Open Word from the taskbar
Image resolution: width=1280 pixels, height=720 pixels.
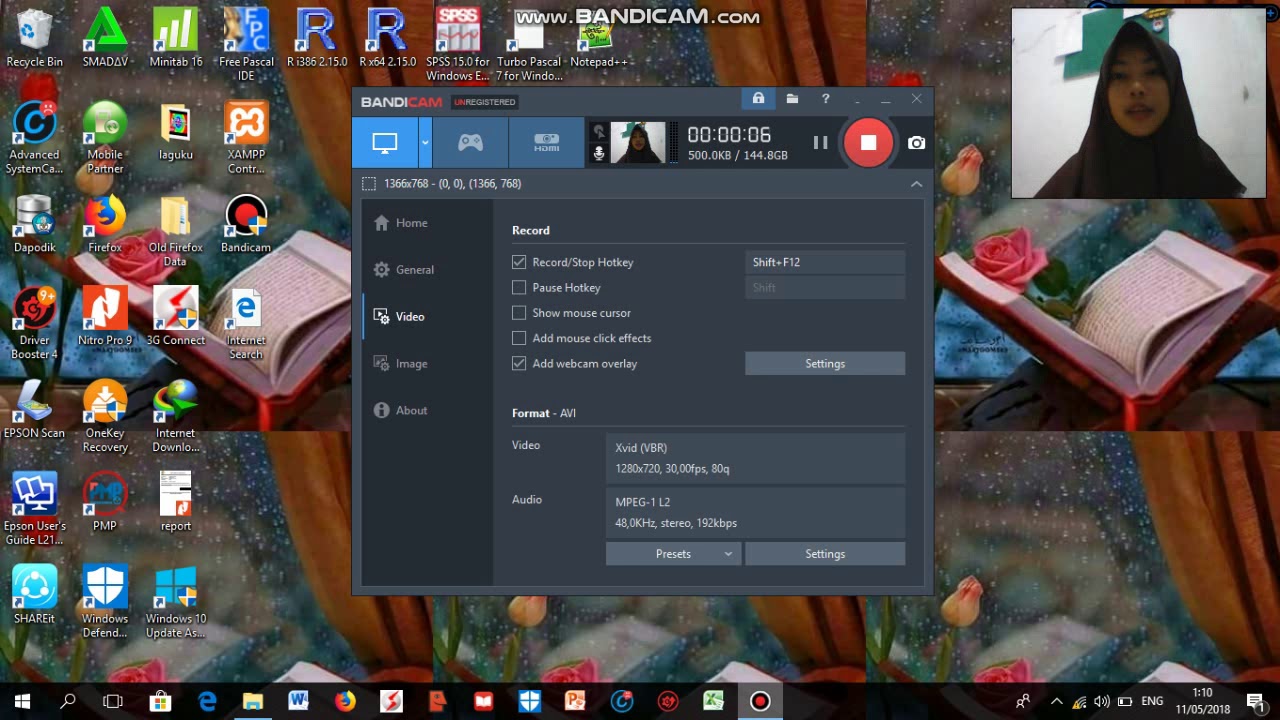click(298, 701)
